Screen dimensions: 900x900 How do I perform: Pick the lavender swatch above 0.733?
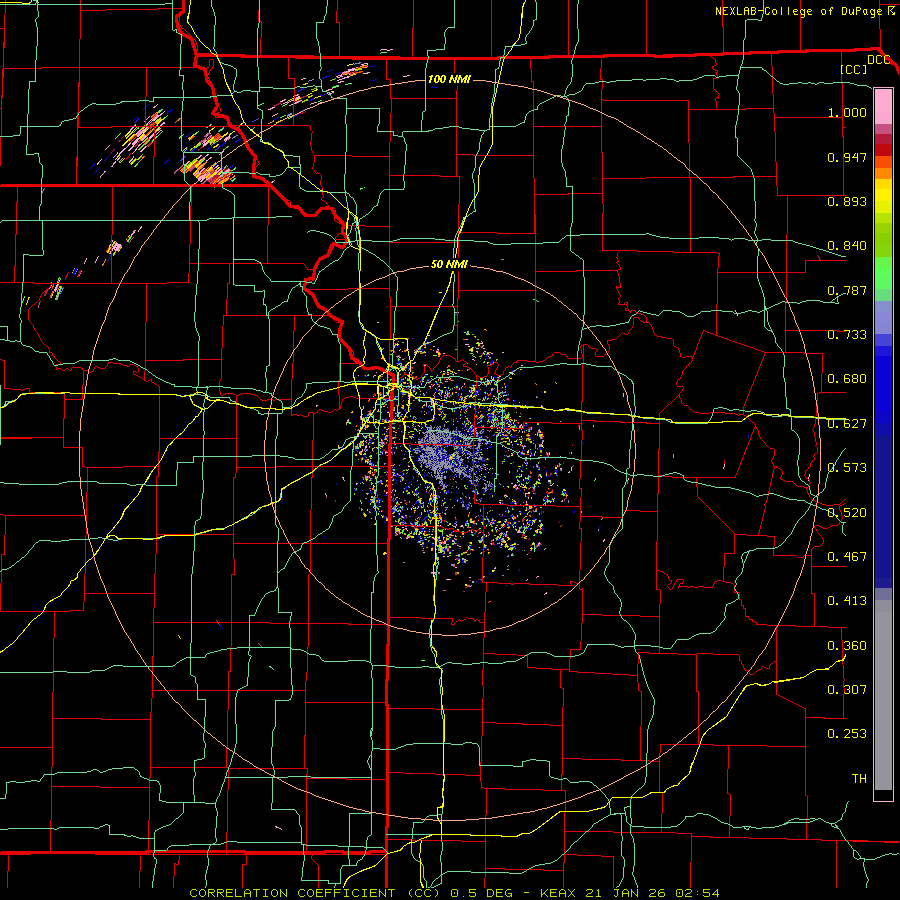point(883,317)
